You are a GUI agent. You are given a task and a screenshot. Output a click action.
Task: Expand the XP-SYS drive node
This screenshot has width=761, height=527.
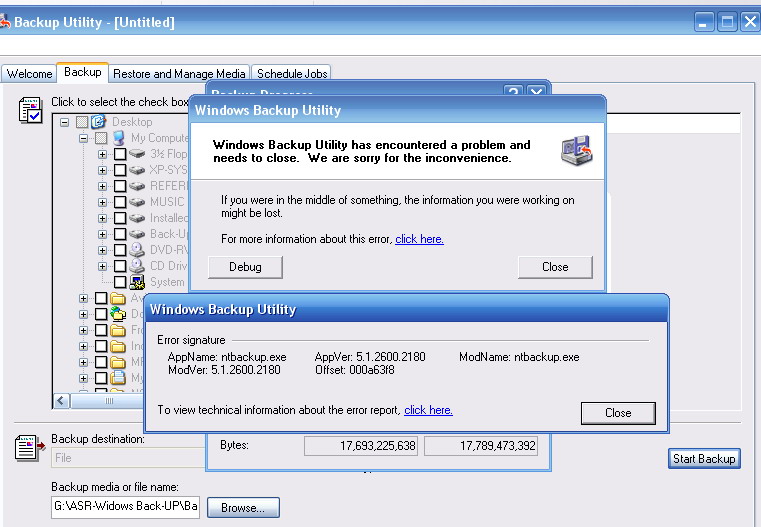(102, 170)
